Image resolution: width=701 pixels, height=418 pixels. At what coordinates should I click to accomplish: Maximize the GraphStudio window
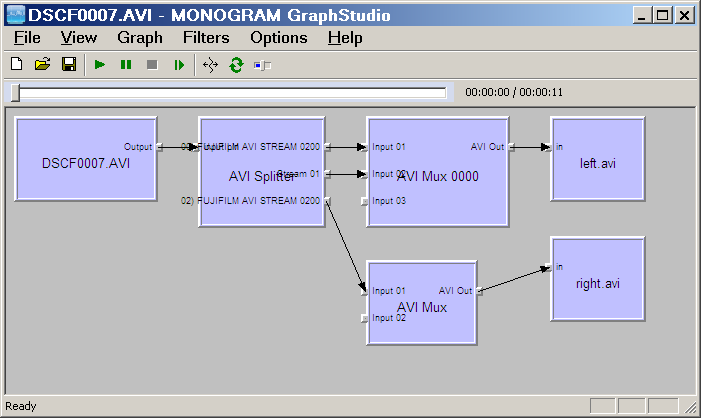[663, 16]
